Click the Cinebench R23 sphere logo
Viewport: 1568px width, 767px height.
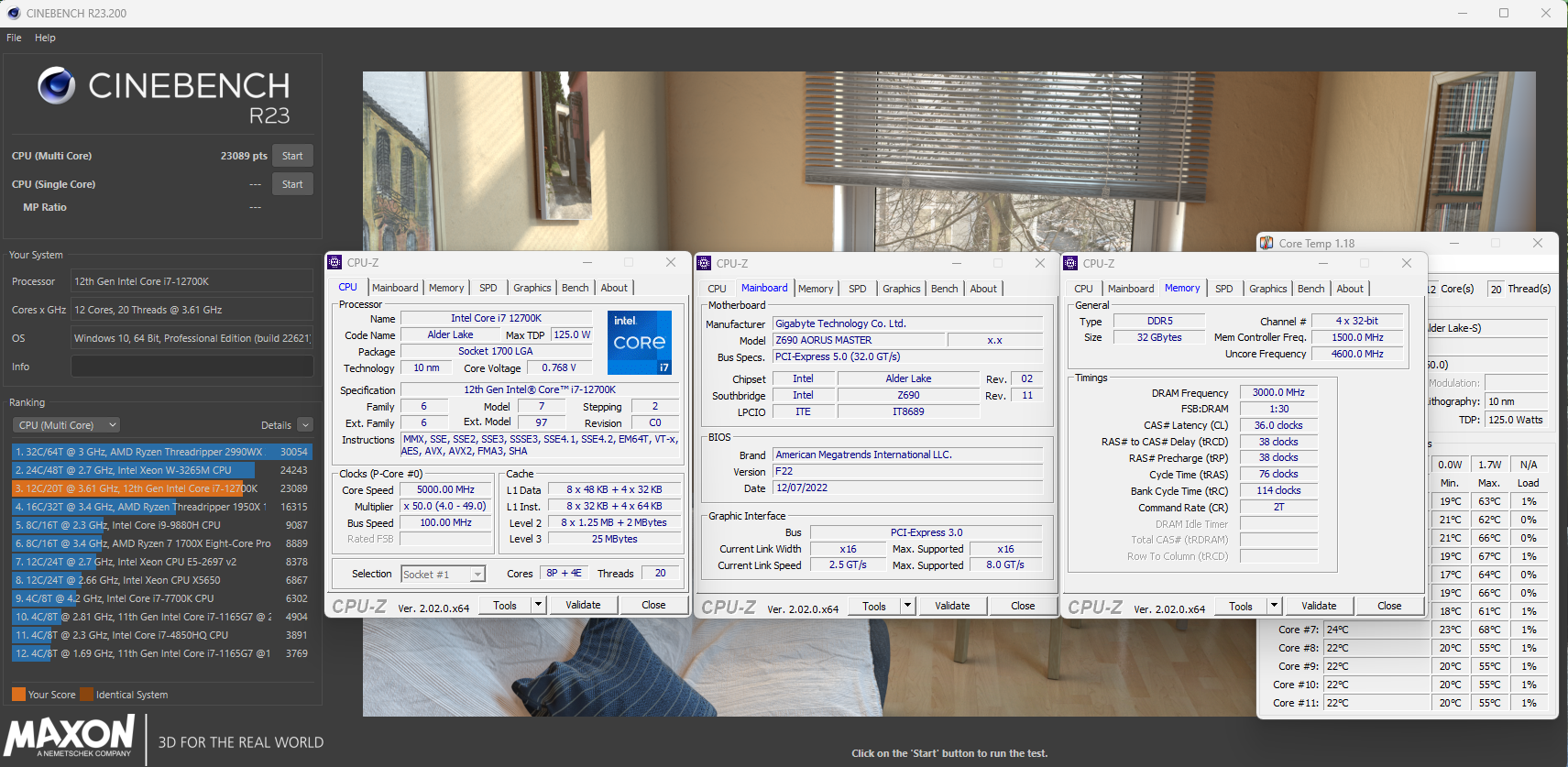click(x=57, y=85)
